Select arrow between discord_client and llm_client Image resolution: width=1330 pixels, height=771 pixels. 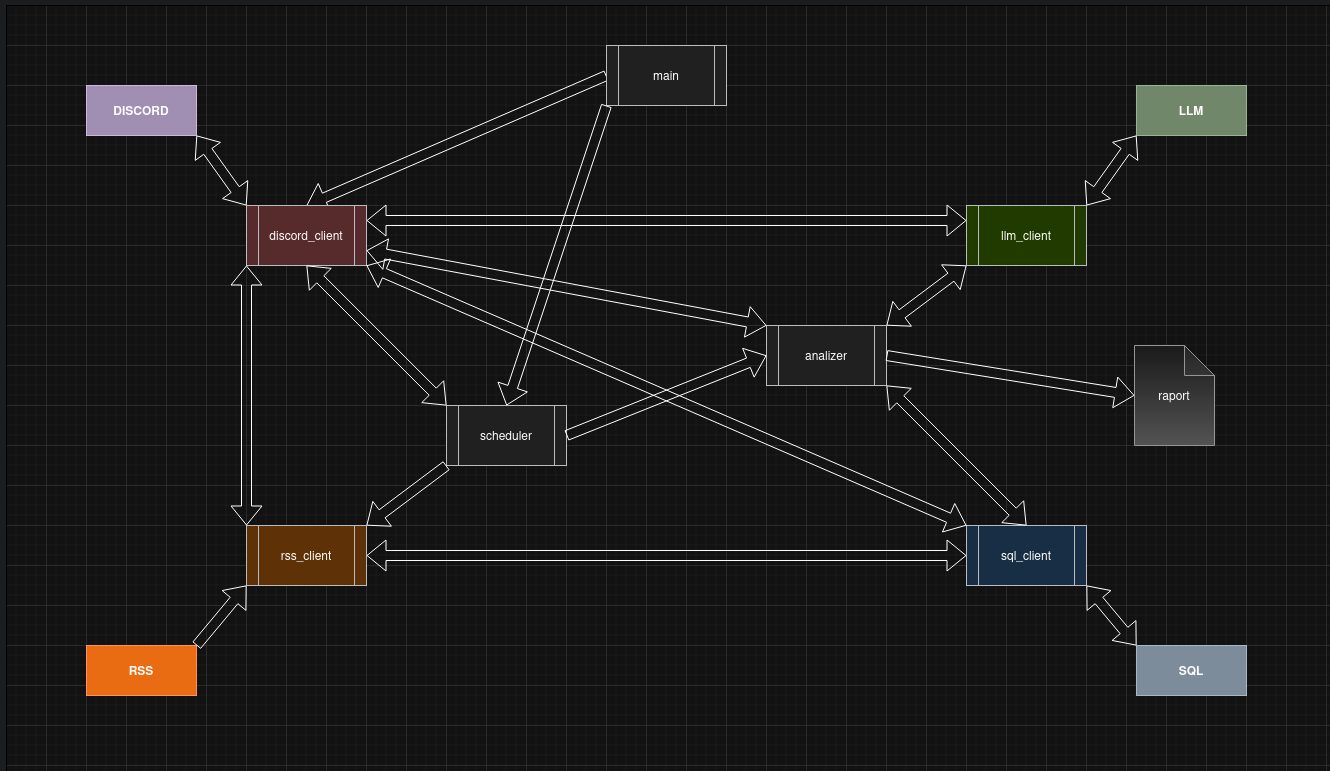[x=666, y=220]
